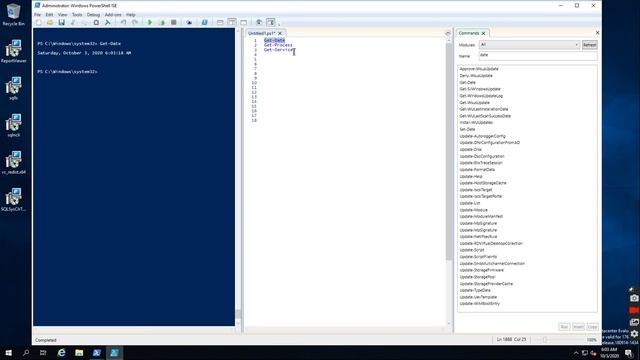Open the Debug menu
Image resolution: width=640 pixels, height=360 pixels.
93,15
